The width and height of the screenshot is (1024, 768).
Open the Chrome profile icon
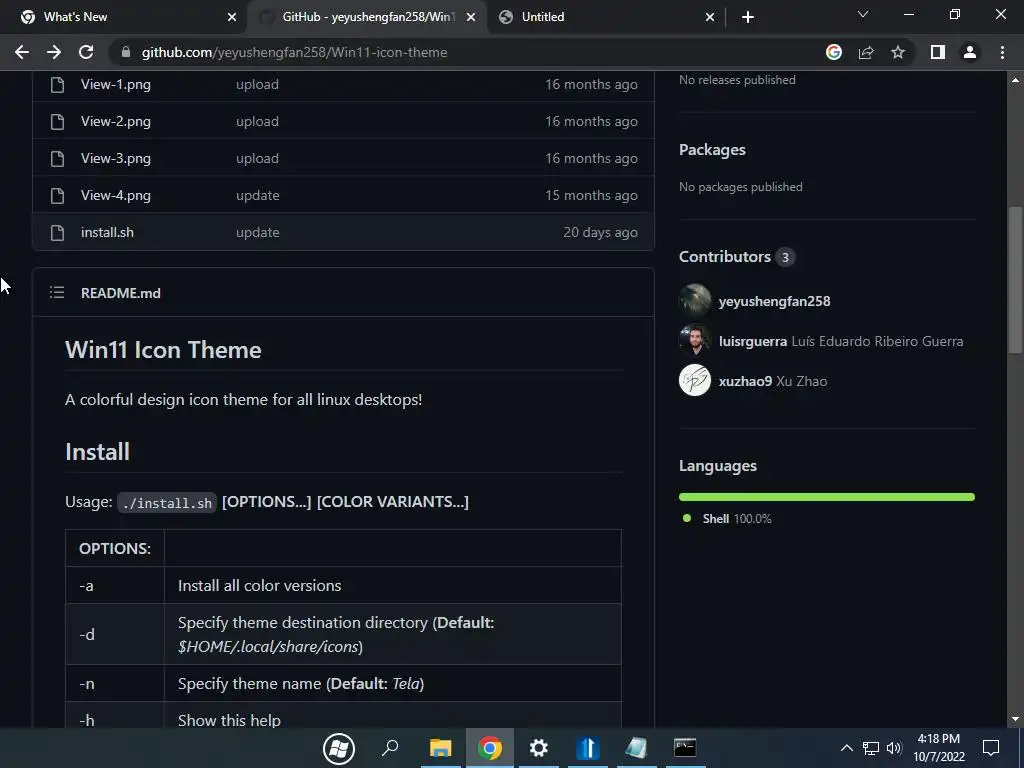(x=970, y=52)
